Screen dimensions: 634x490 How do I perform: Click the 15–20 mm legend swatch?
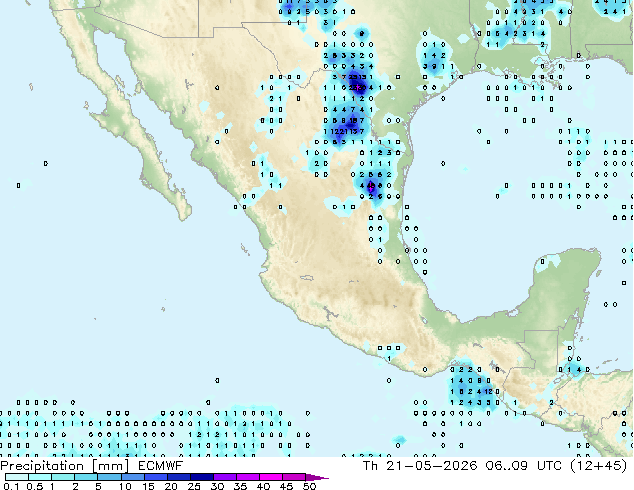[155, 477]
